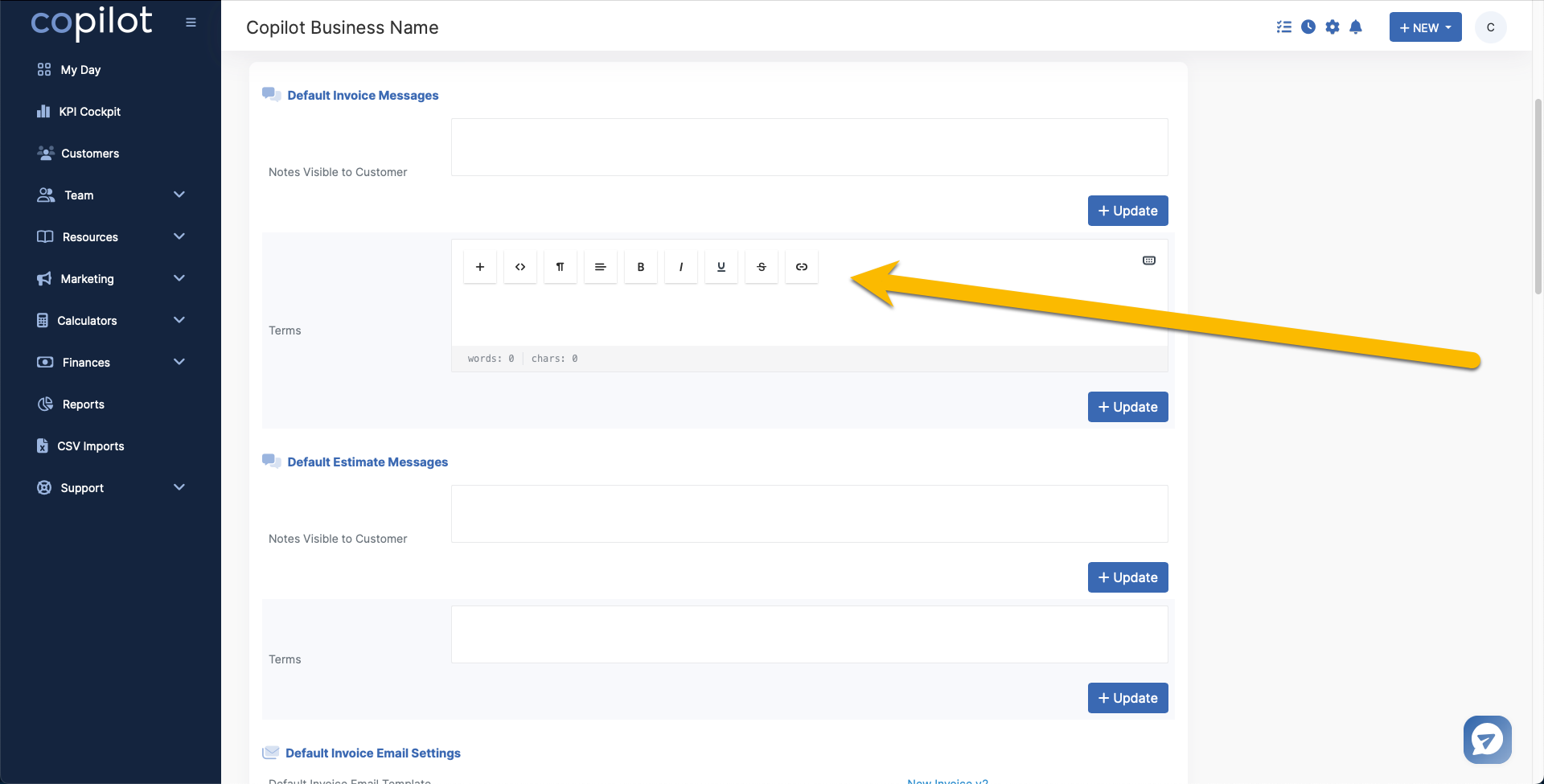Open paragraph format in Terms editor

tap(561, 267)
